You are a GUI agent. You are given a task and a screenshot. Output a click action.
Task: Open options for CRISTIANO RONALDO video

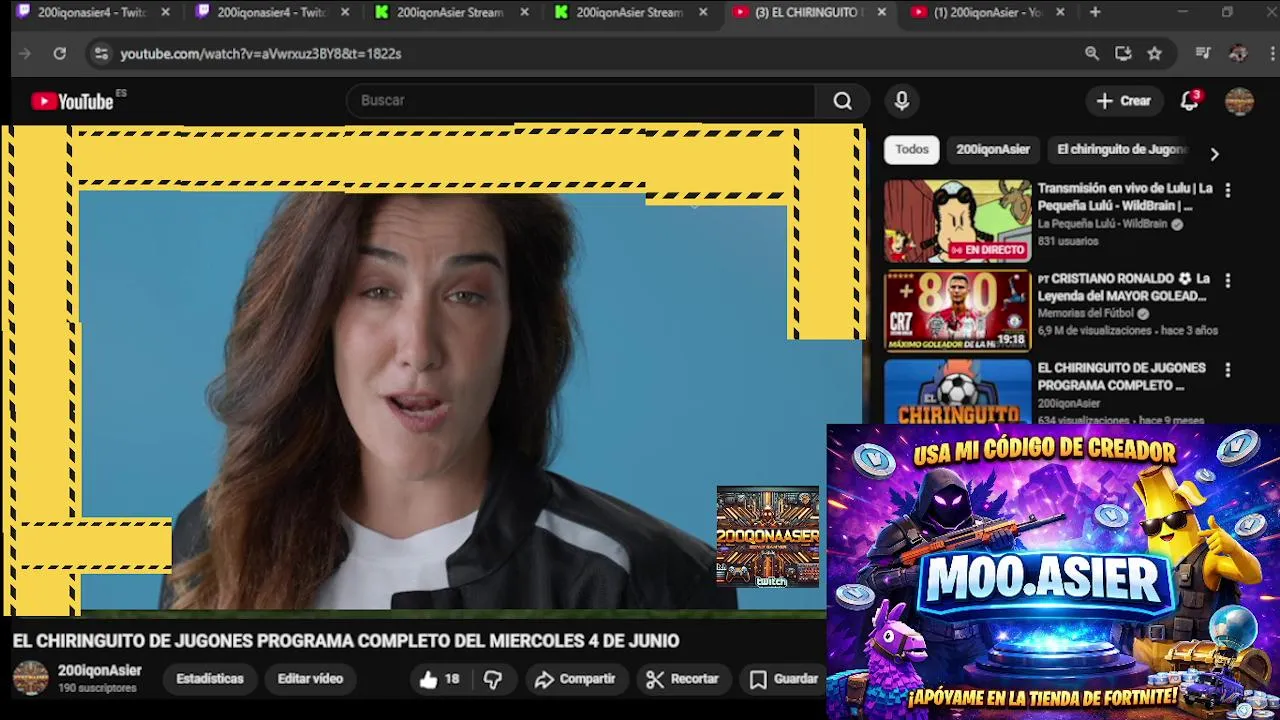click(x=1228, y=280)
